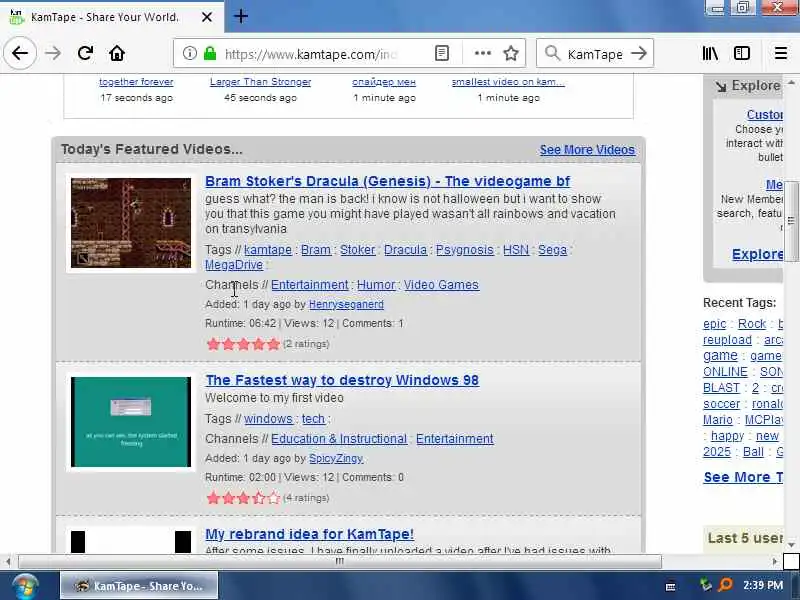800x600 pixels.
Task: Click the '2025' recent tag
Action: [x=717, y=452]
